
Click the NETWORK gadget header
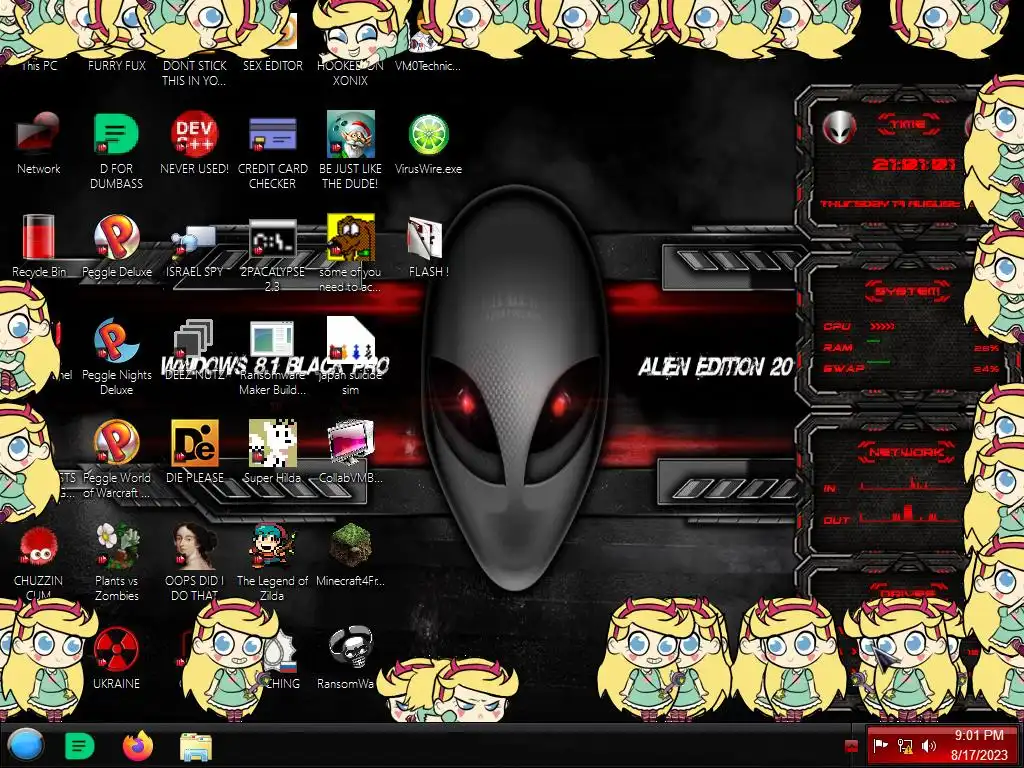(907, 451)
